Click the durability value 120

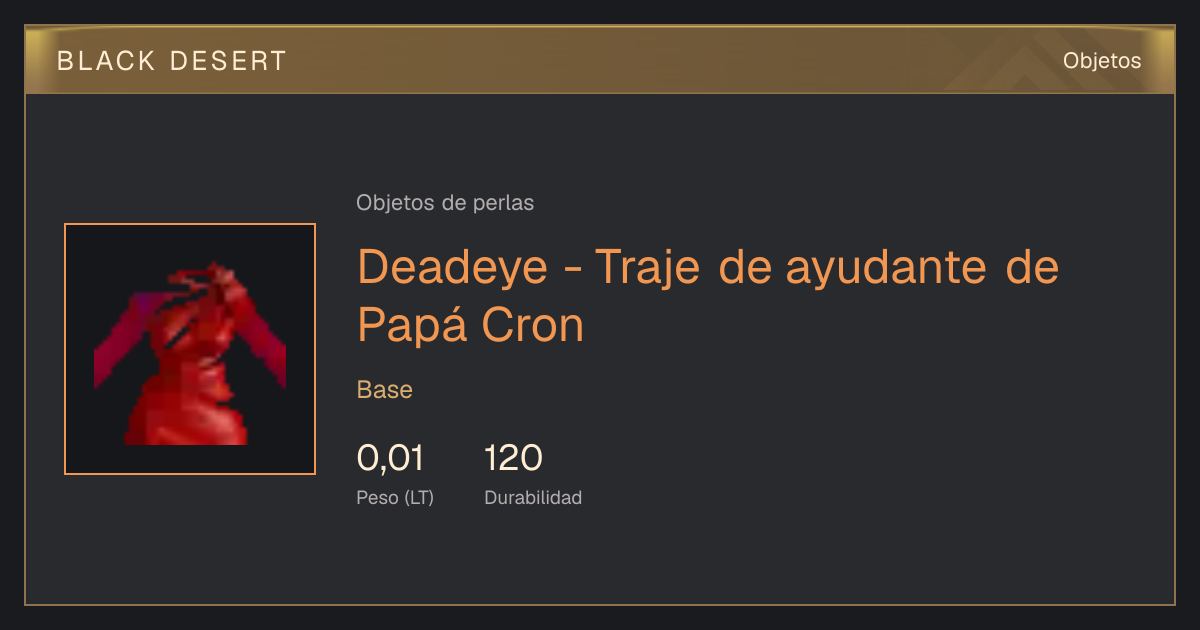514,459
